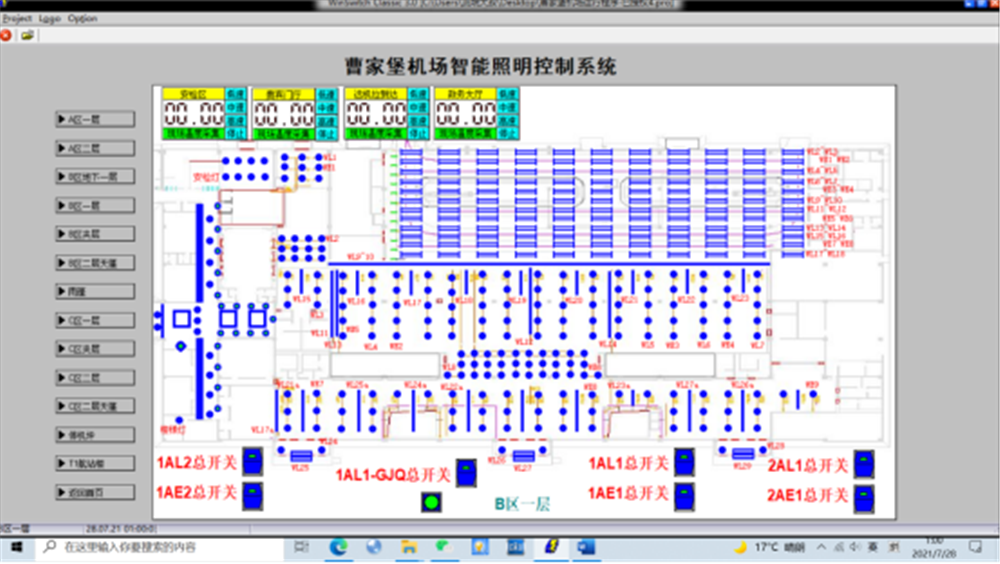Go to 返回首页 in the sidebar

95,493
